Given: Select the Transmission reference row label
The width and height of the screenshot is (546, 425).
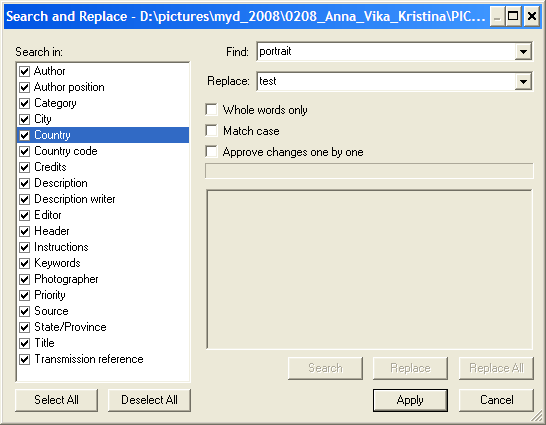Looking at the screenshot, I should 89,359.
